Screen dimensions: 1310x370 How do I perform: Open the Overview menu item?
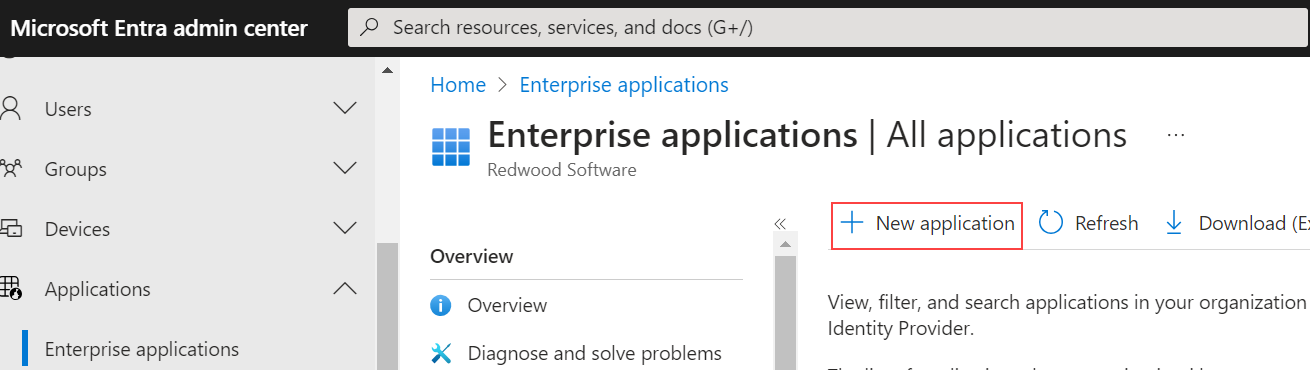(507, 305)
